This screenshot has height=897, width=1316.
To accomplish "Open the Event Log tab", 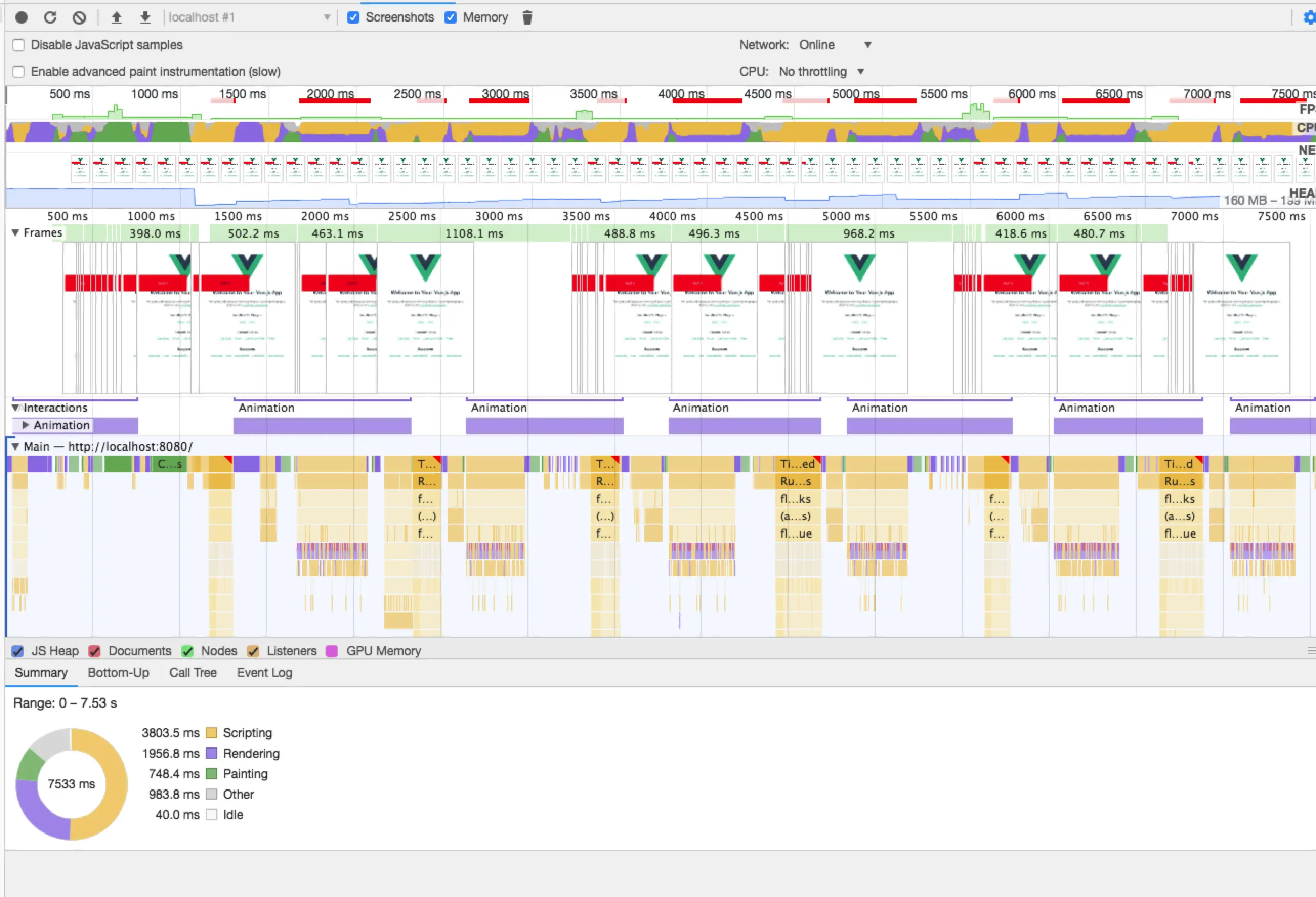I will [x=264, y=672].
